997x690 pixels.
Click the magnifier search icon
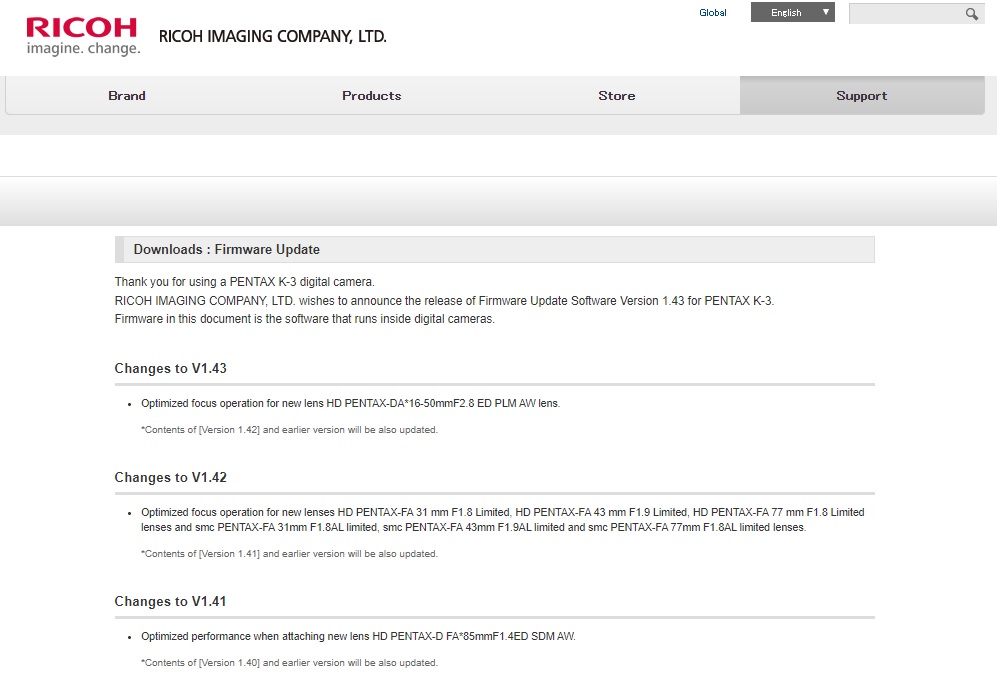972,13
